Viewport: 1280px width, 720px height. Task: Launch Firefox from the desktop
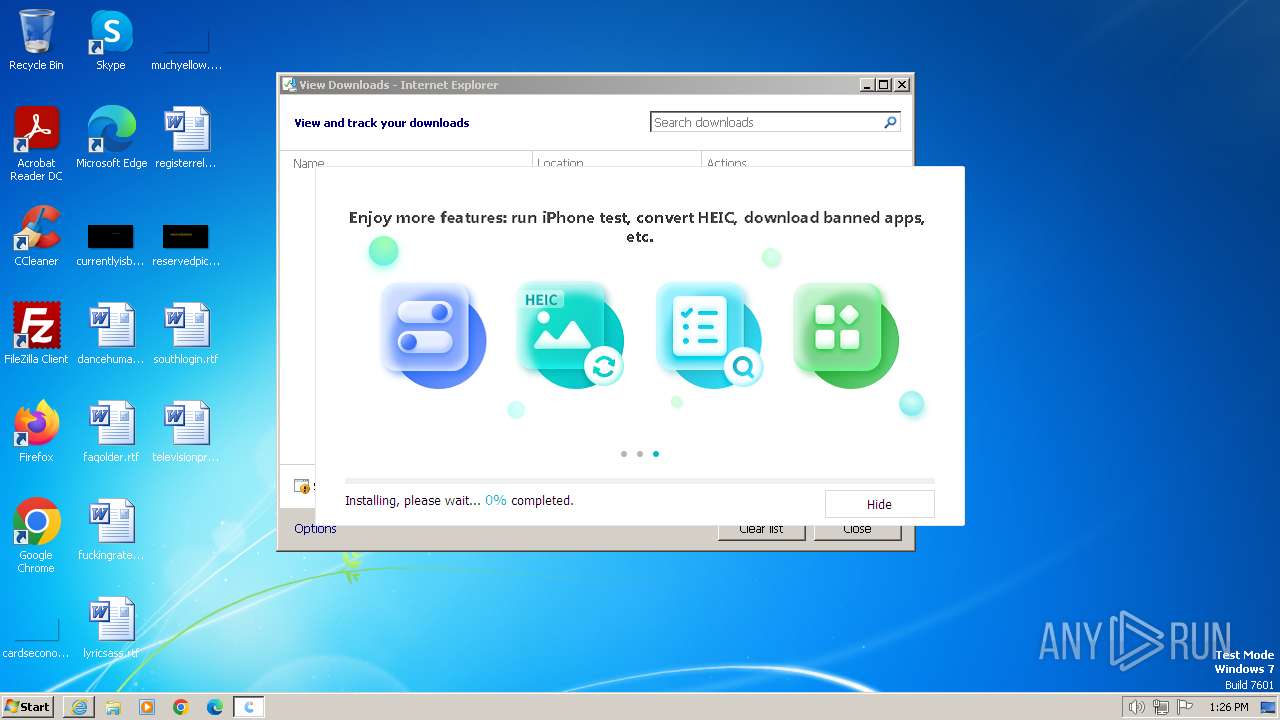(x=36, y=431)
